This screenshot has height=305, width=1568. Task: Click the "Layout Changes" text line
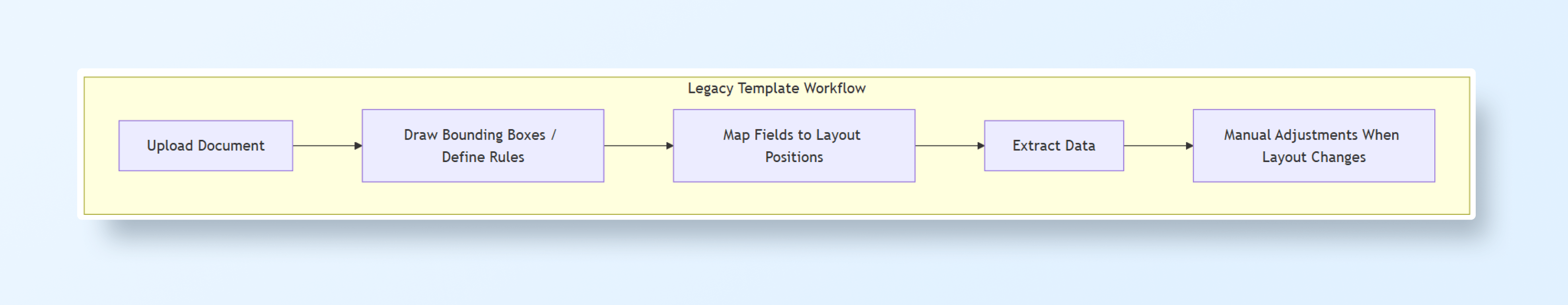[1313, 157]
